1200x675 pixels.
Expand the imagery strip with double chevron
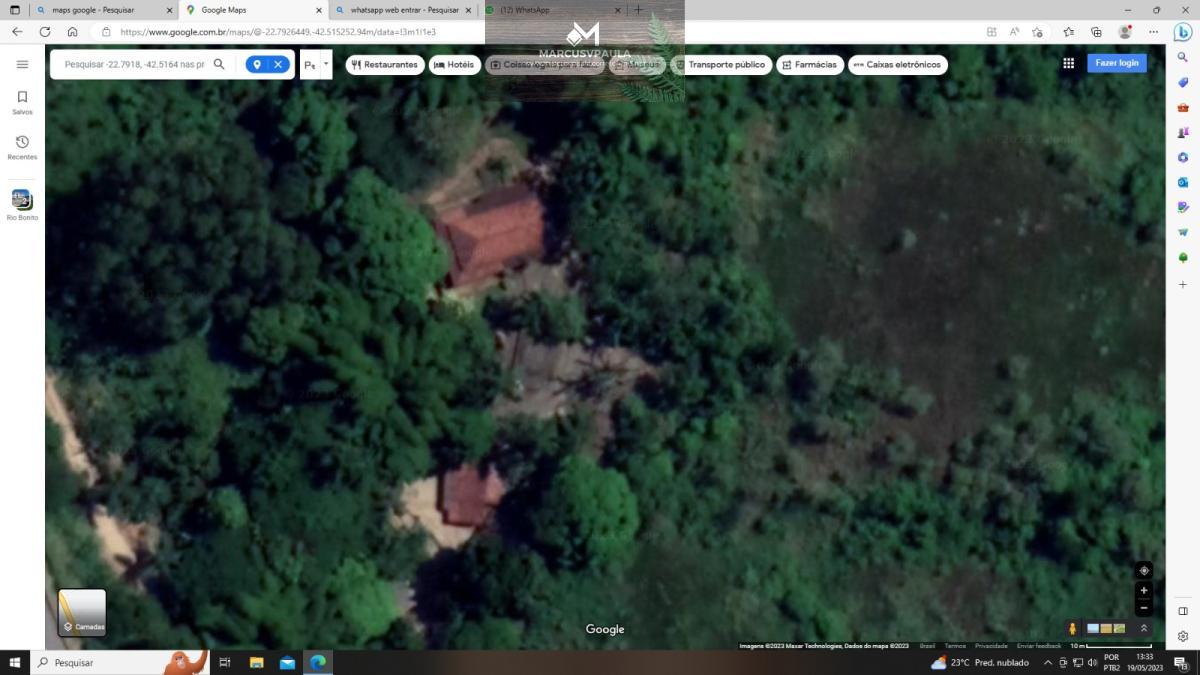(x=1144, y=629)
